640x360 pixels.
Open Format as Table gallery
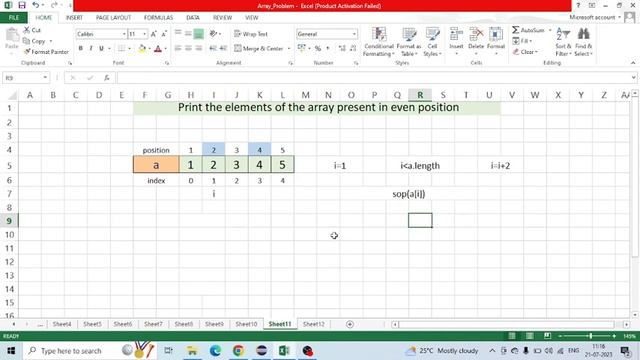[409, 42]
